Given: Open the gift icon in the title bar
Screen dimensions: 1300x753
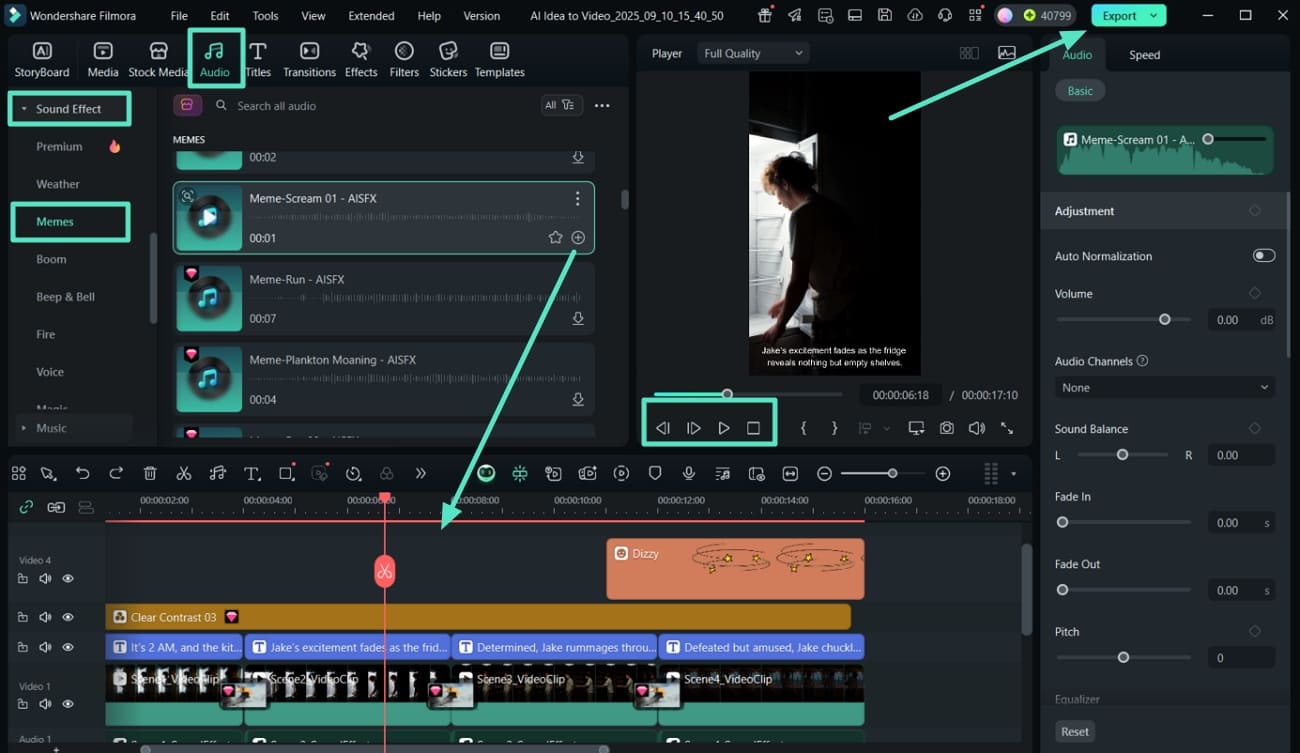Looking at the screenshot, I should [x=765, y=16].
